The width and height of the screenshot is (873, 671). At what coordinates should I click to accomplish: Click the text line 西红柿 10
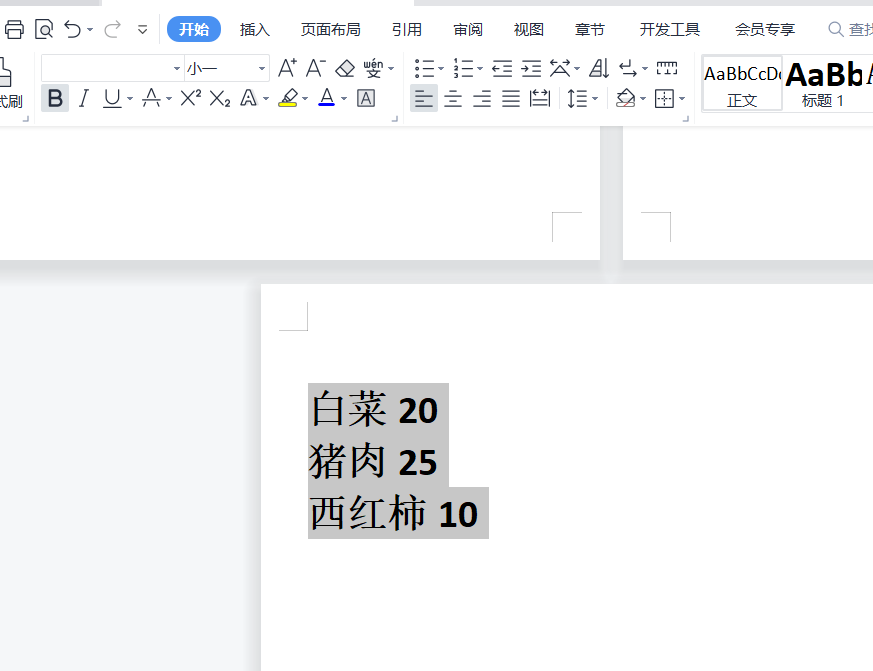(x=394, y=513)
